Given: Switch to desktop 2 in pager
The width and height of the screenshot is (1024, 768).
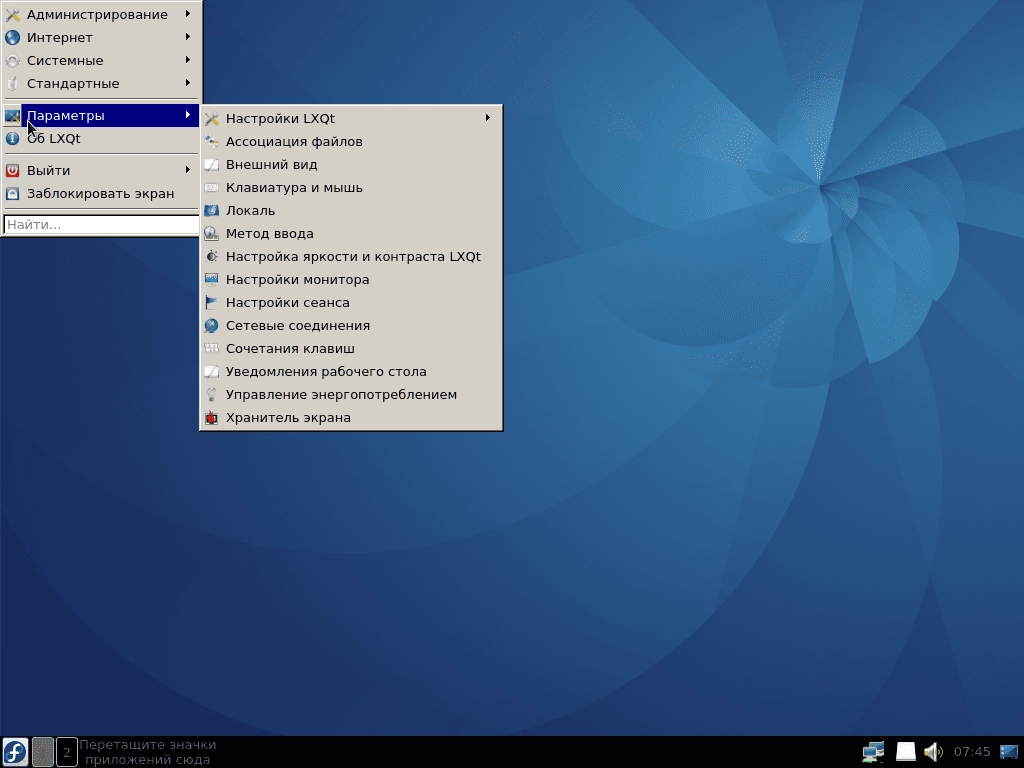Looking at the screenshot, I should [67, 752].
